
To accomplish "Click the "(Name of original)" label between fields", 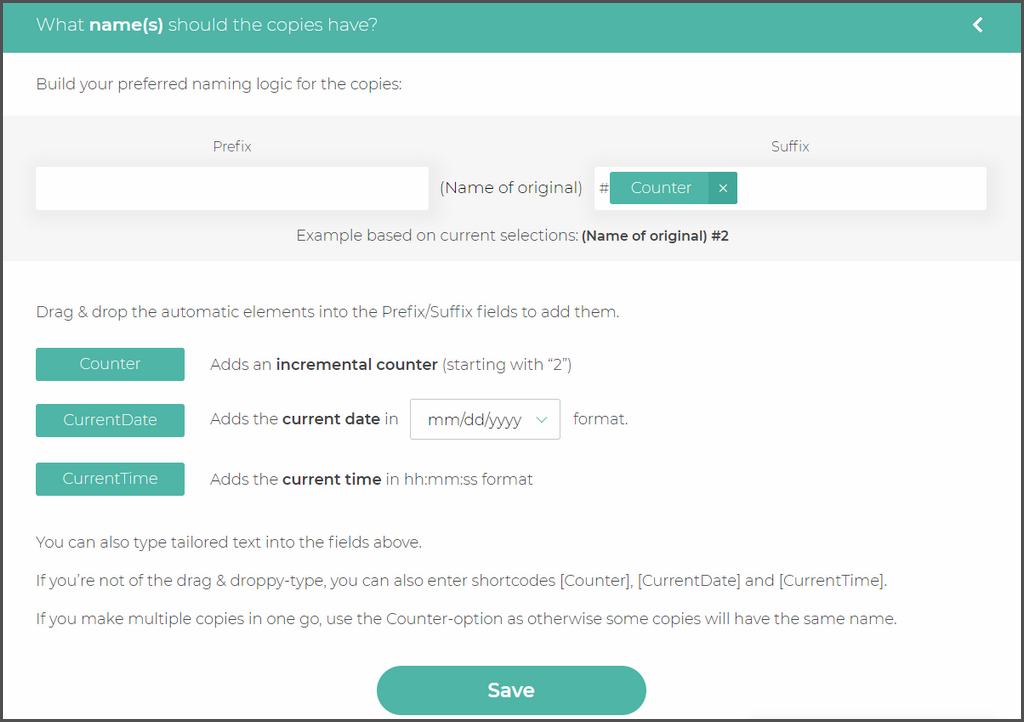I will 511,188.
